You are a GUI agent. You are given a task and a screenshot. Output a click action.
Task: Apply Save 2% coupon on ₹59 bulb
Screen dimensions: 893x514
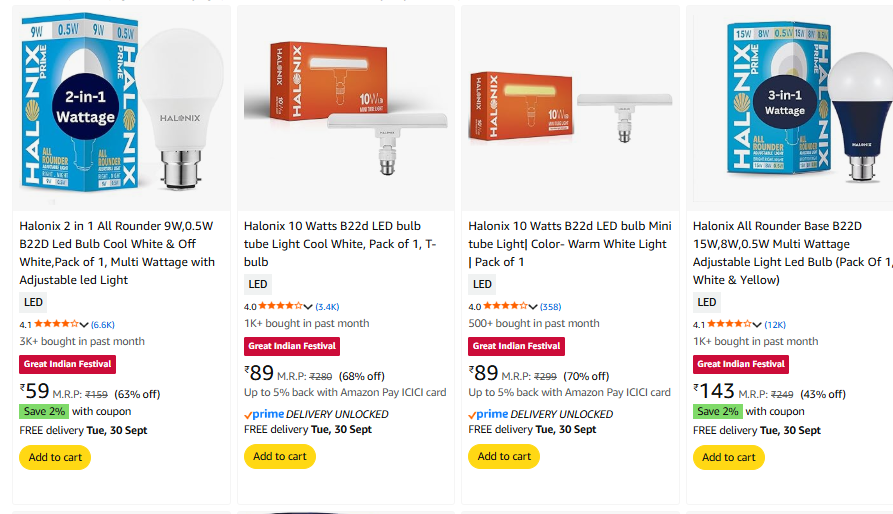coord(44,411)
